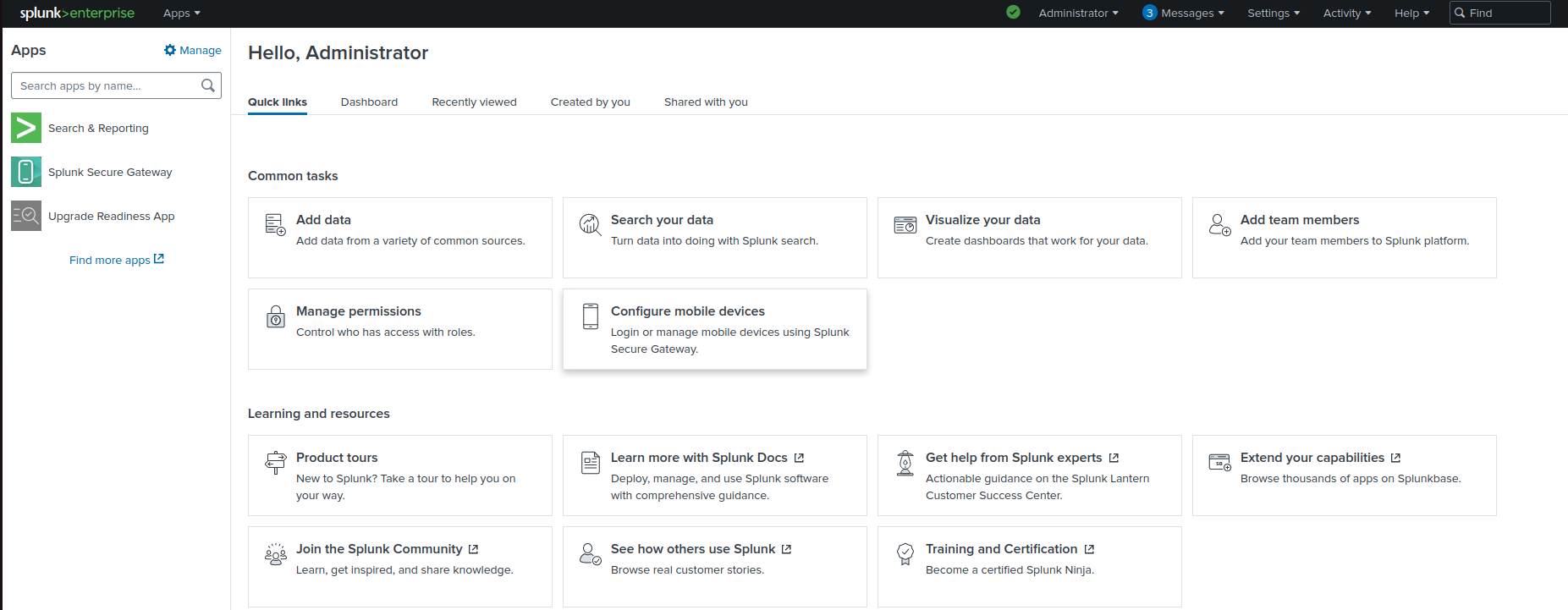
Task: Click the Splunk Docs document icon
Action: [x=591, y=463]
